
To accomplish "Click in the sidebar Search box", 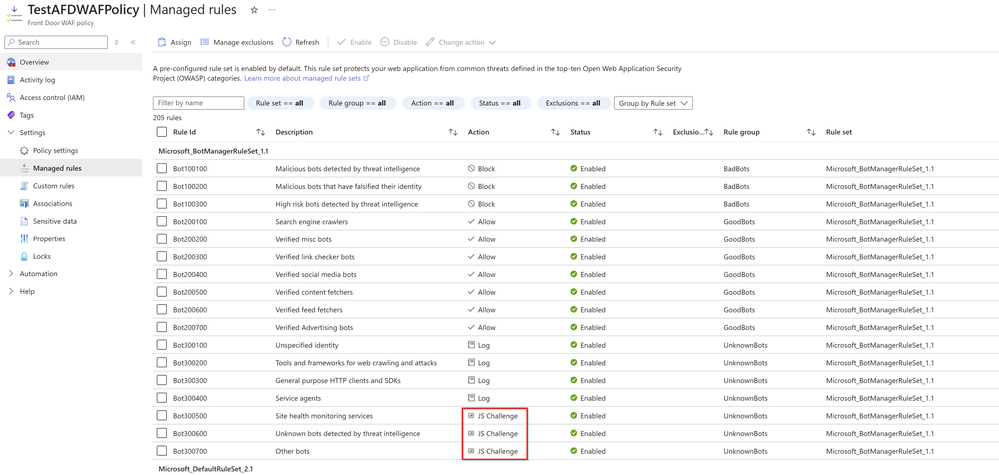I will pos(56,42).
